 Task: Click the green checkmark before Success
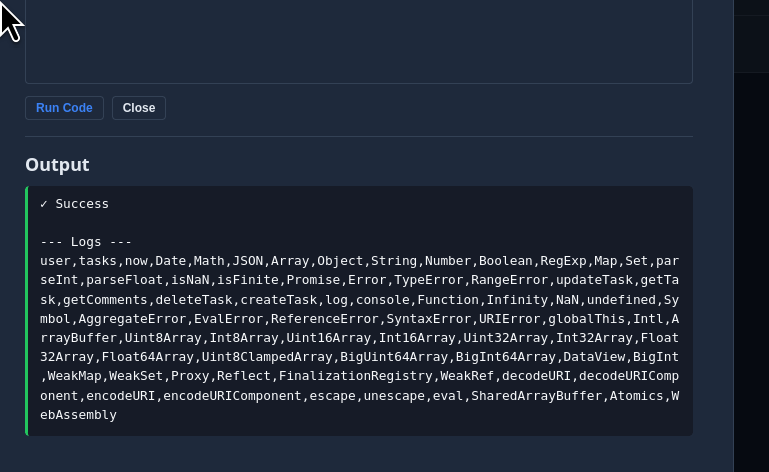coord(44,204)
